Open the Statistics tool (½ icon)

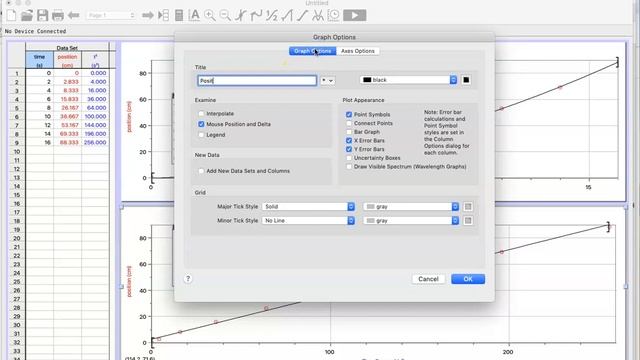(x=271, y=16)
